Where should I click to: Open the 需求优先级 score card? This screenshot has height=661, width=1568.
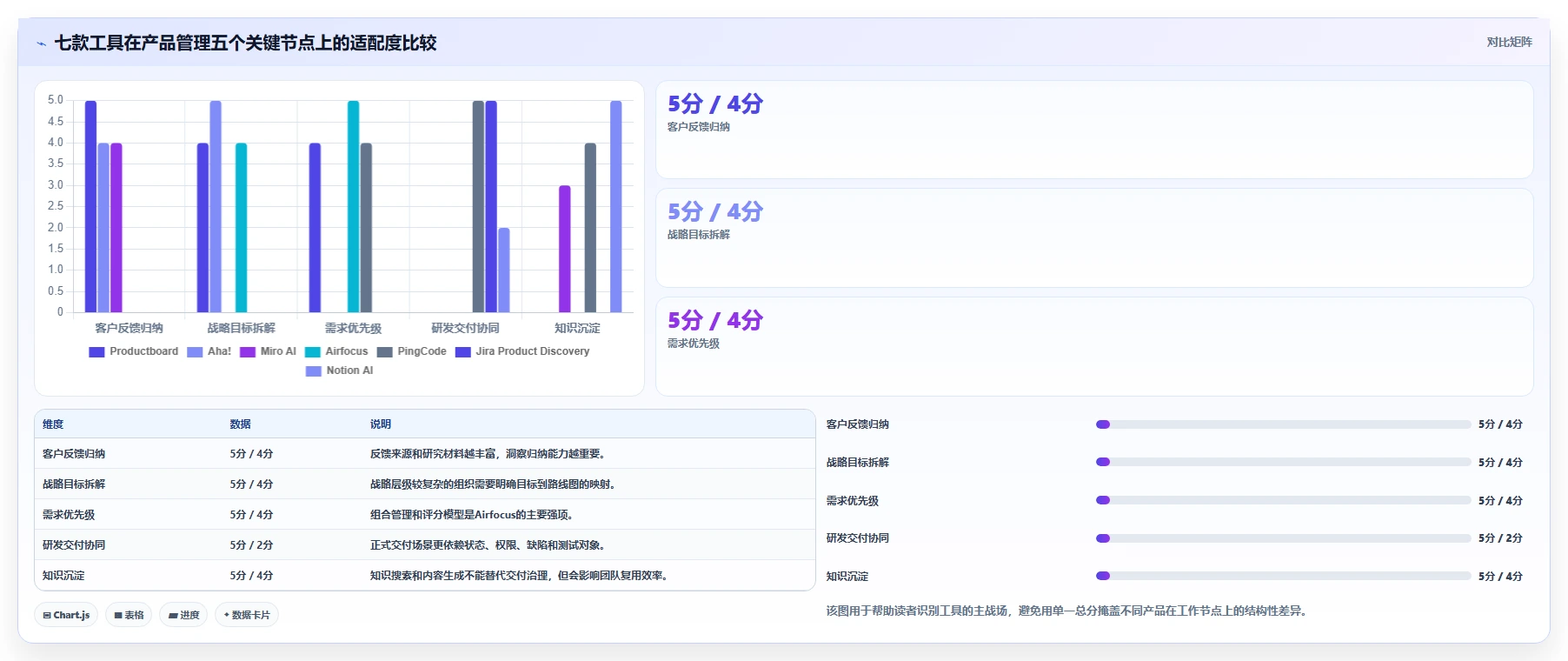coord(1094,346)
